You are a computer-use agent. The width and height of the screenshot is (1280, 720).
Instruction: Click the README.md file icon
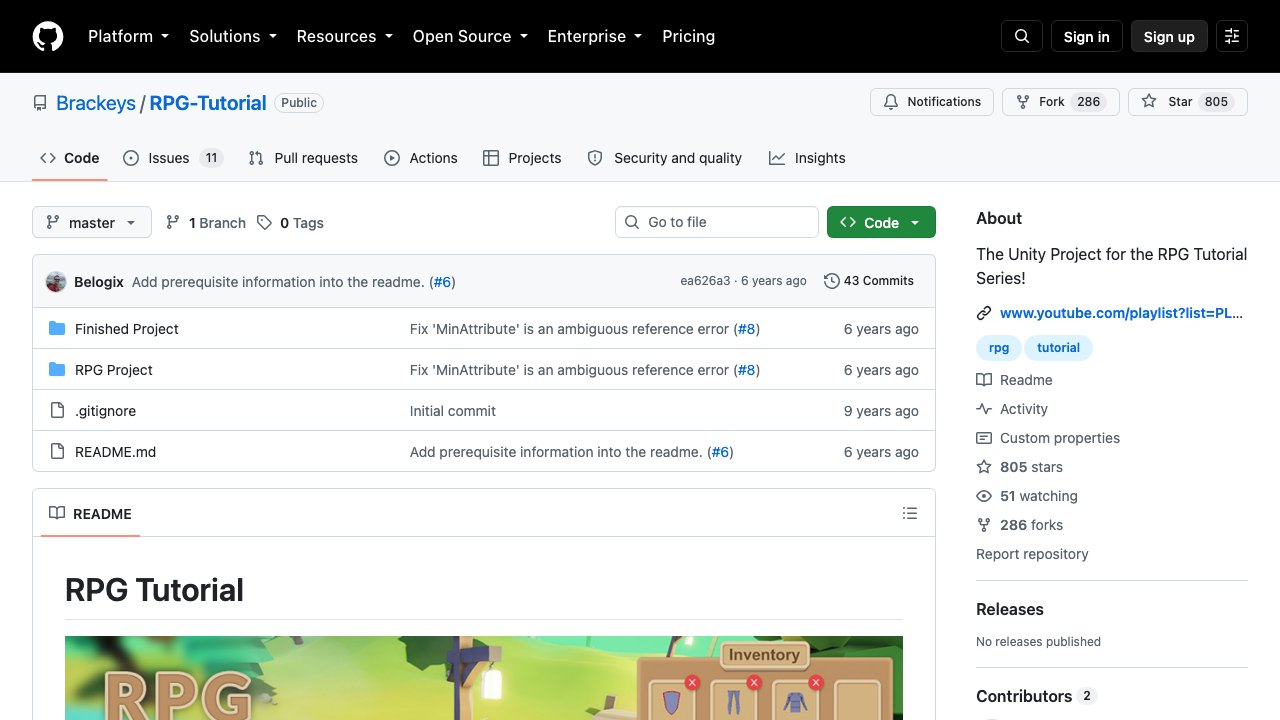[x=57, y=452]
